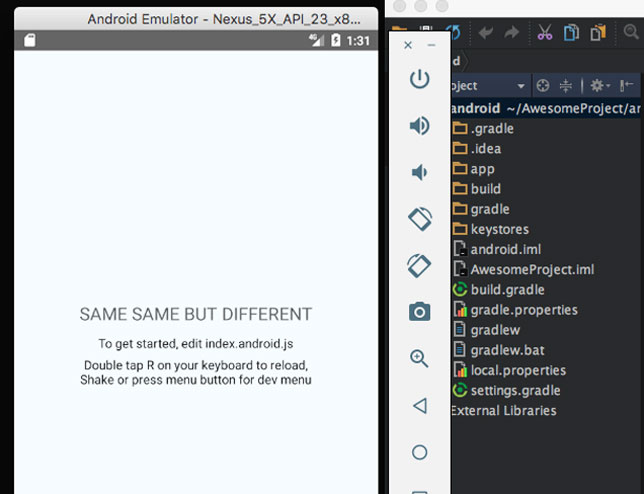Viewport: 644px width, 494px height.
Task: Select the android.iml file
Action: [497, 249]
